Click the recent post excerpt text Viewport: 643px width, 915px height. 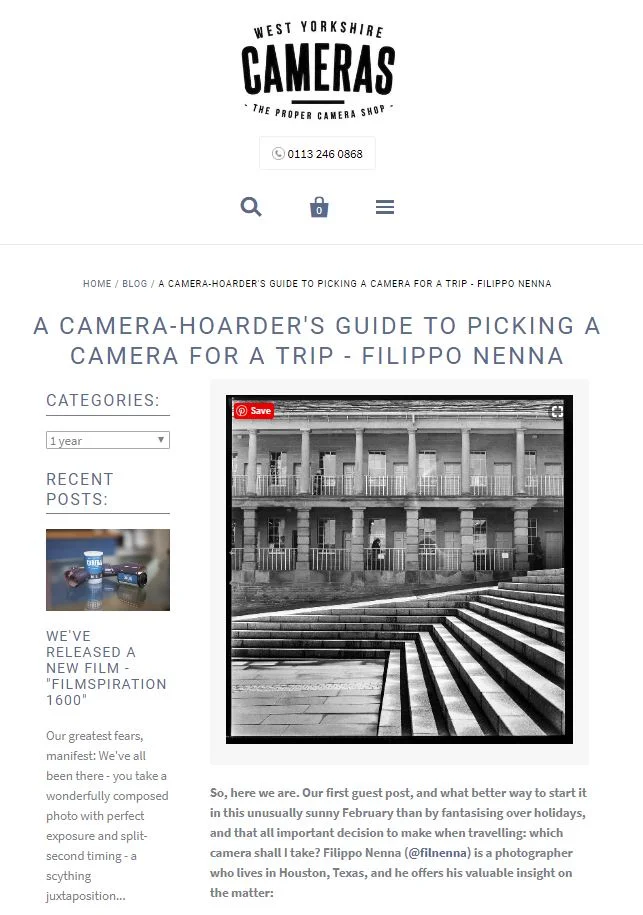pos(107,816)
